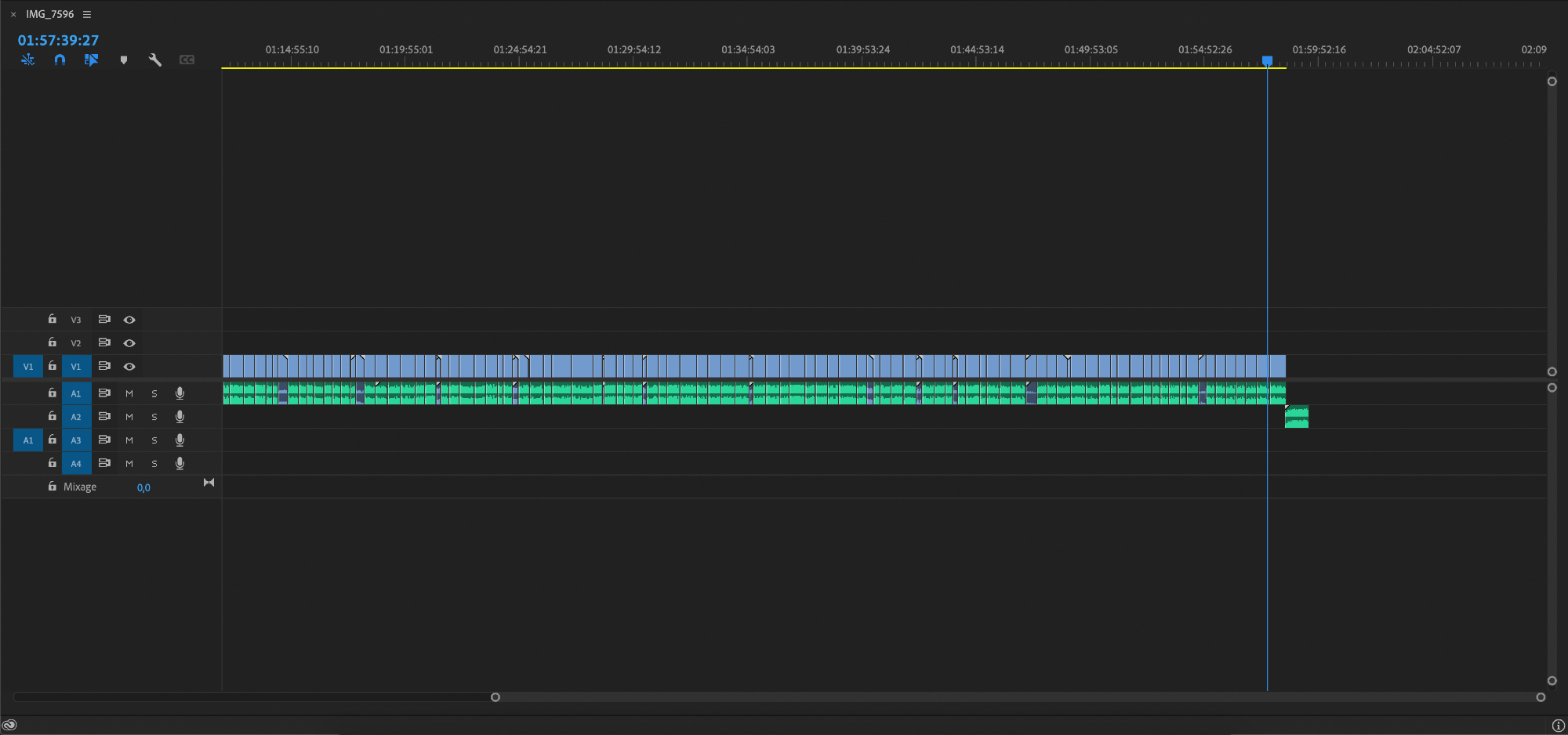The image size is (1568, 735).
Task: Add a marker with the marker icon
Action: tap(123, 60)
